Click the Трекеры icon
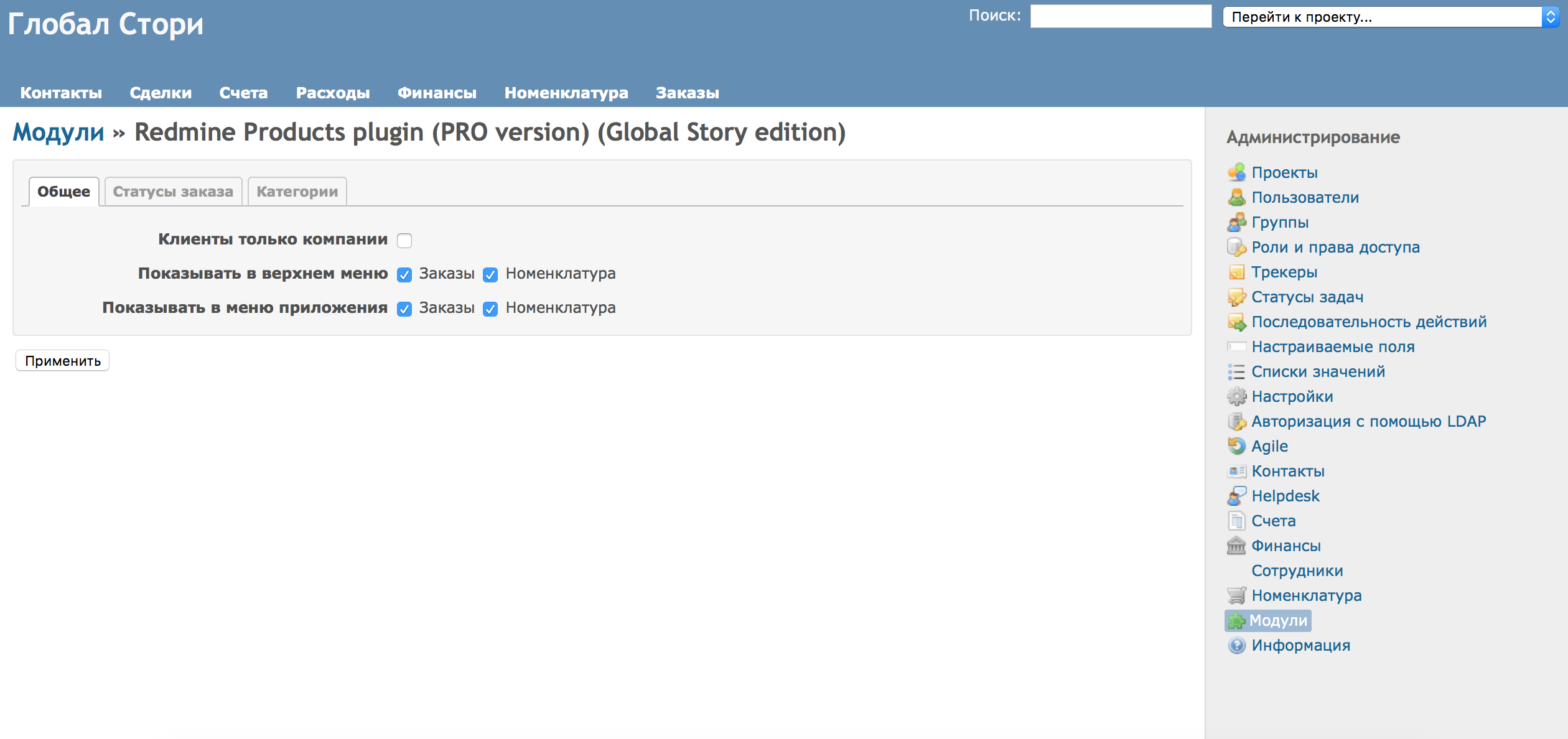Image resolution: width=1568 pixels, height=739 pixels. (1236, 272)
